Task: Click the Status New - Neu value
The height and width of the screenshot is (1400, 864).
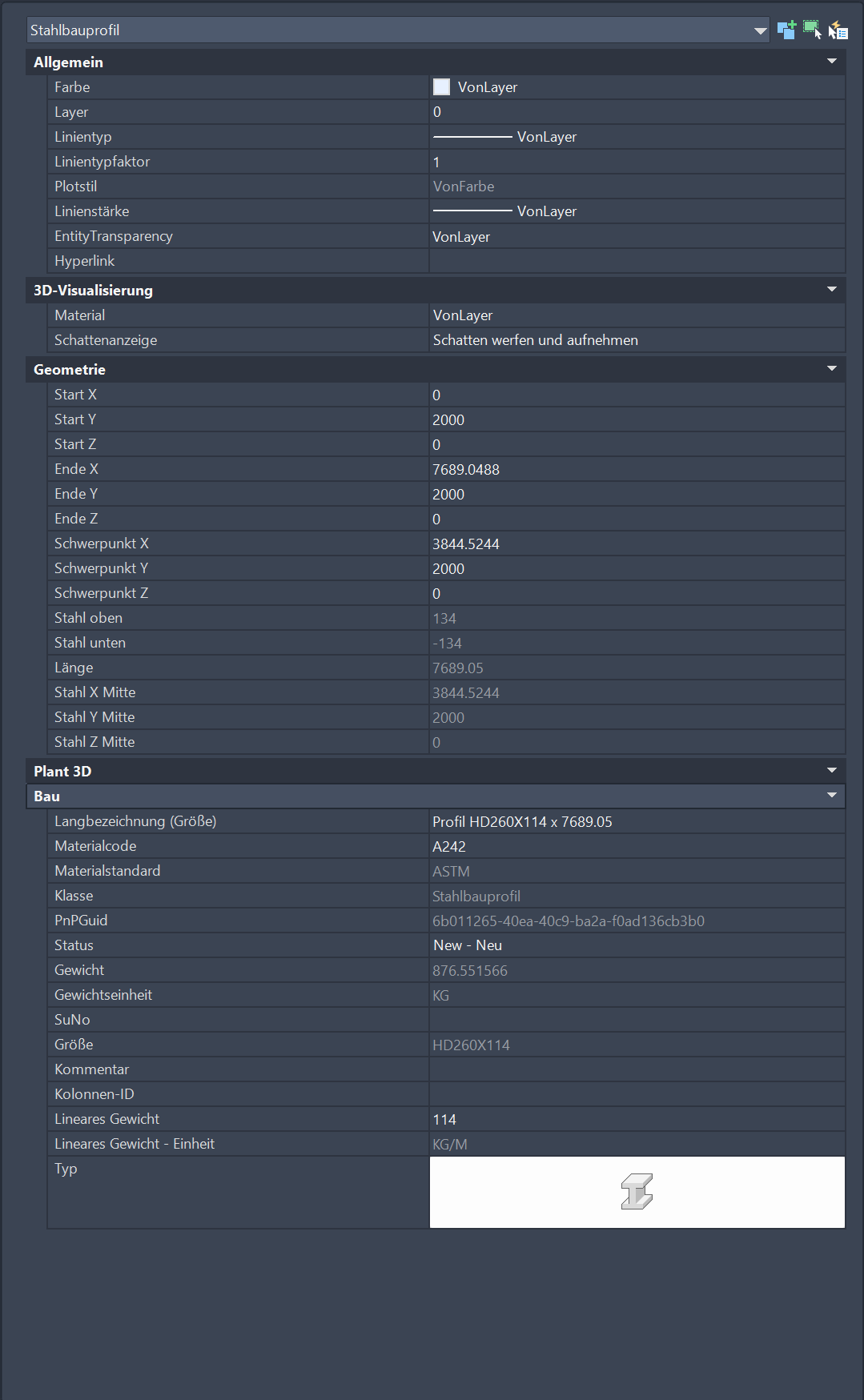Action: pos(468,945)
